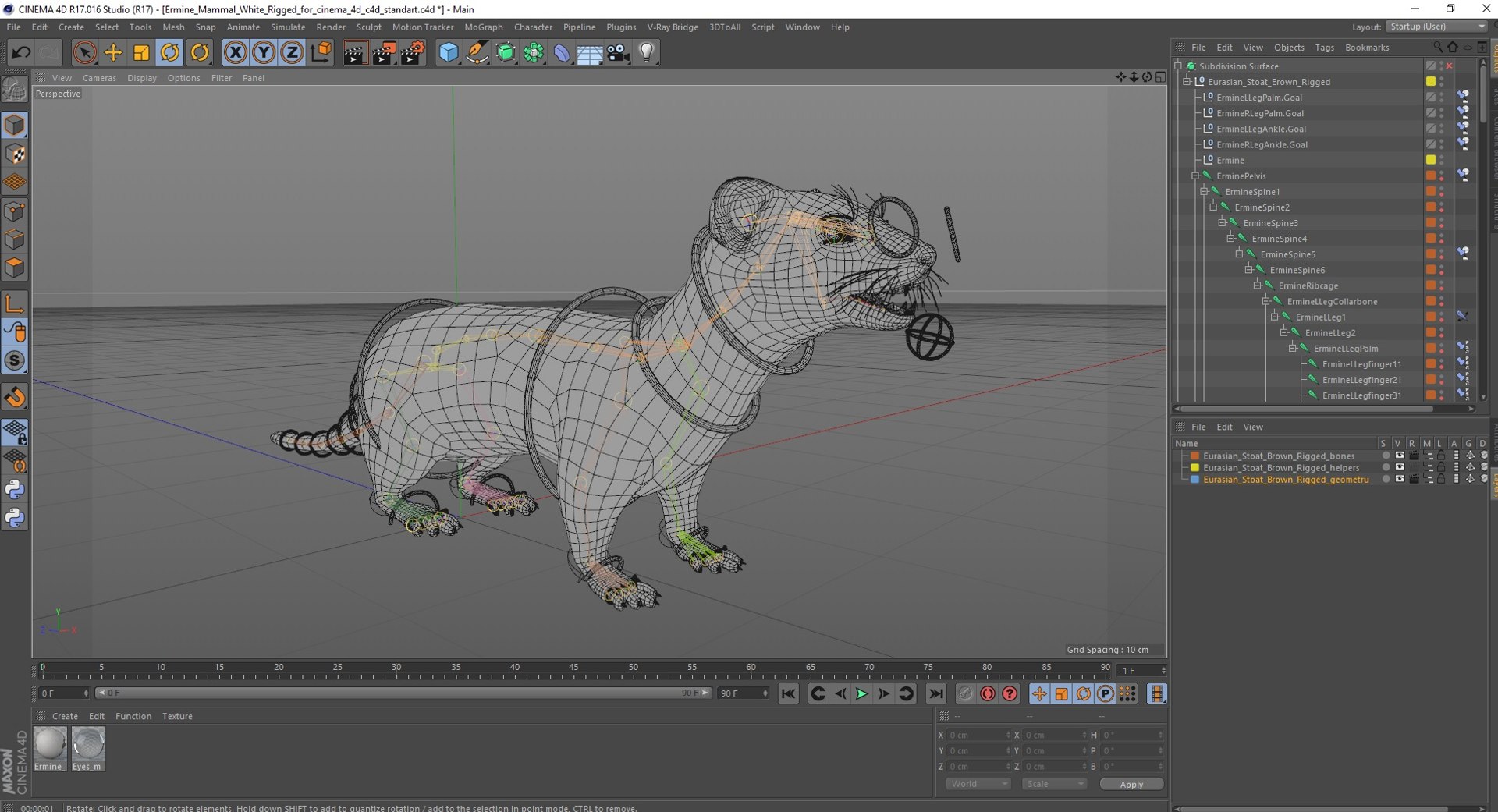Viewport: 1498px width, 812px height.
Task: Toggle Z axis lock
Action: click(x=292, y=52)
